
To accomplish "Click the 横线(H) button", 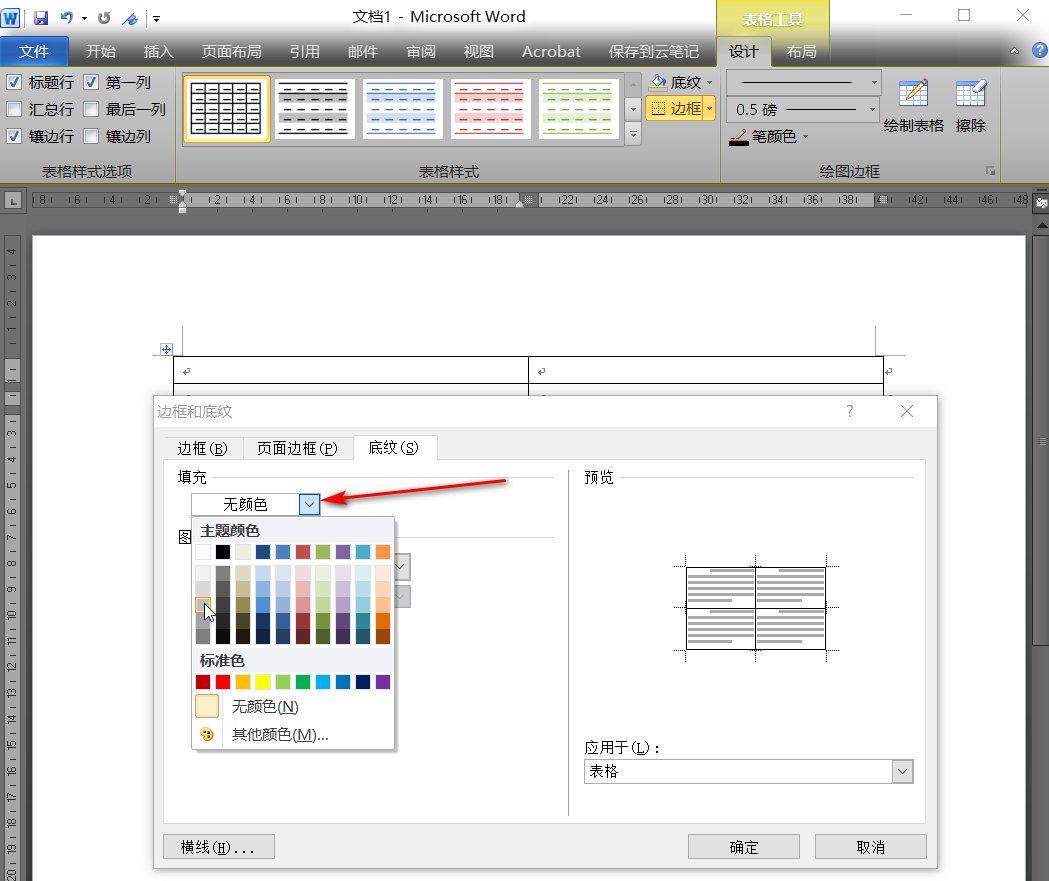I will tap(218, 846).
